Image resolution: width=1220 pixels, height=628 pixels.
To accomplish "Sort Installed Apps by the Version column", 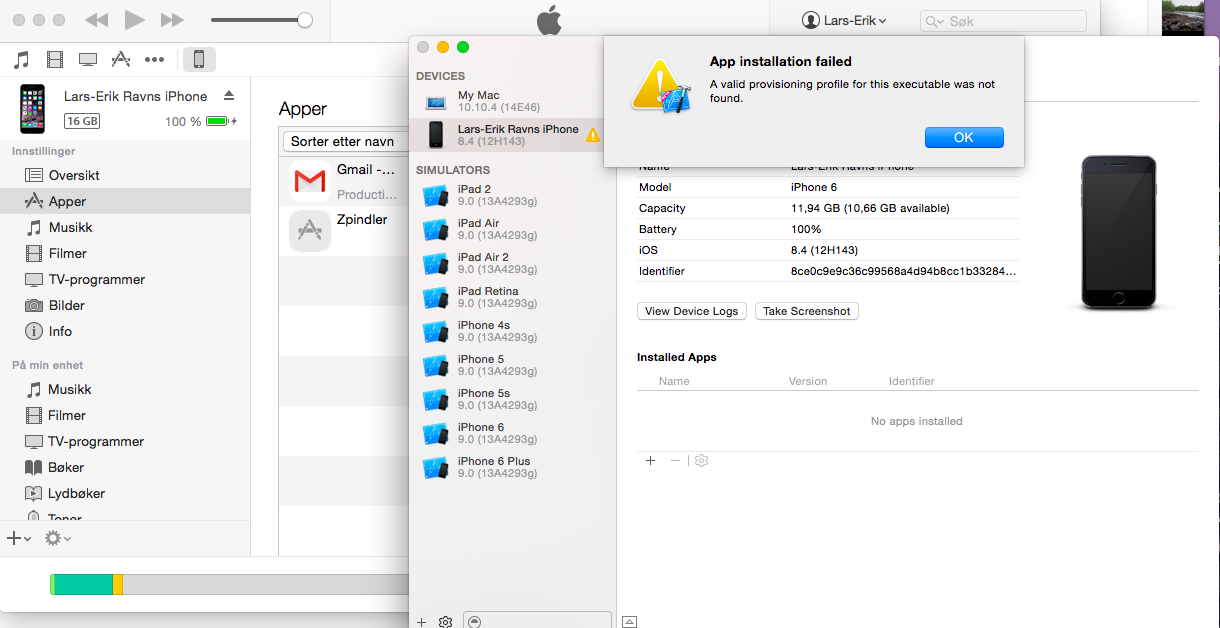I will pyautogui.click(x=808, y=381).
